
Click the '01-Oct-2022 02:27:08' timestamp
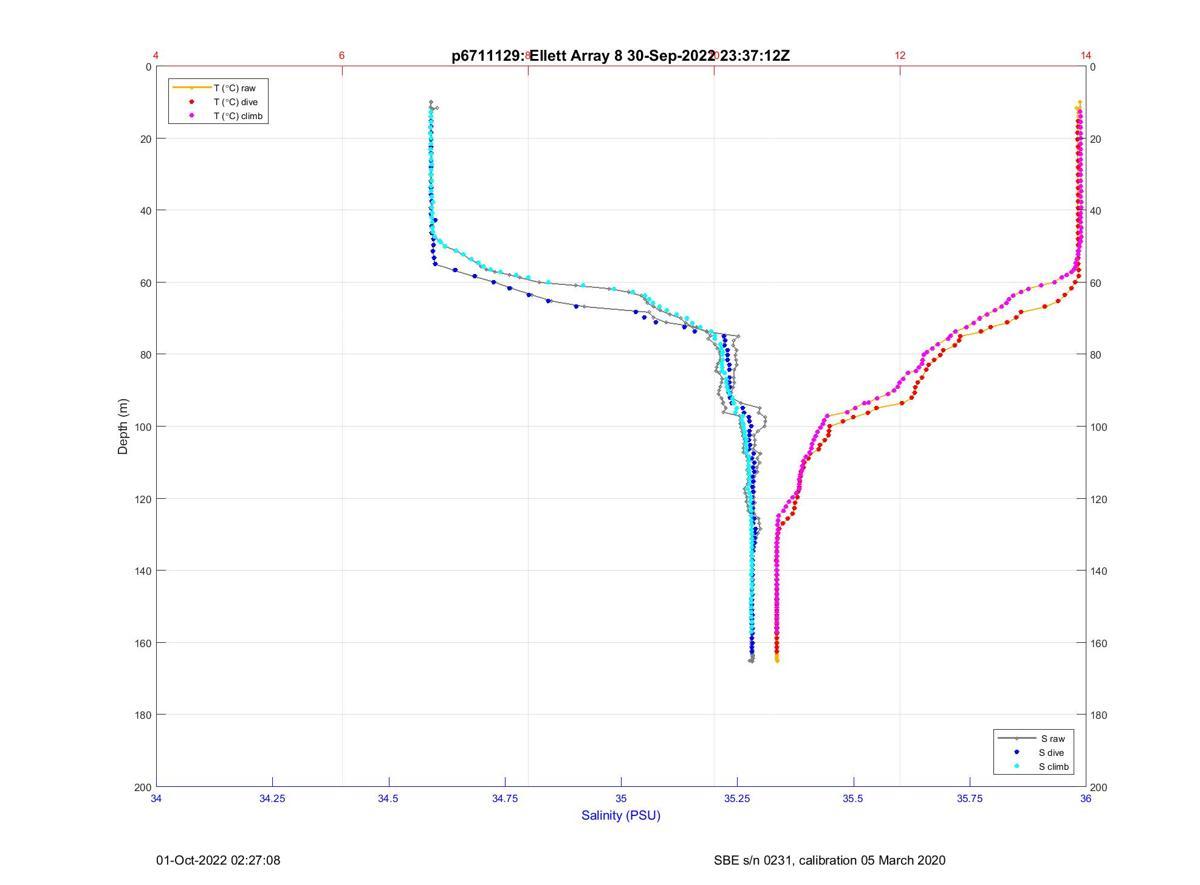coord(218,860)
